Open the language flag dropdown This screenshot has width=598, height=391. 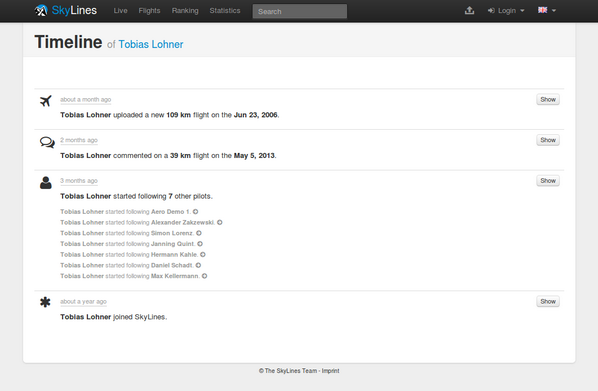tap(547, 10)
